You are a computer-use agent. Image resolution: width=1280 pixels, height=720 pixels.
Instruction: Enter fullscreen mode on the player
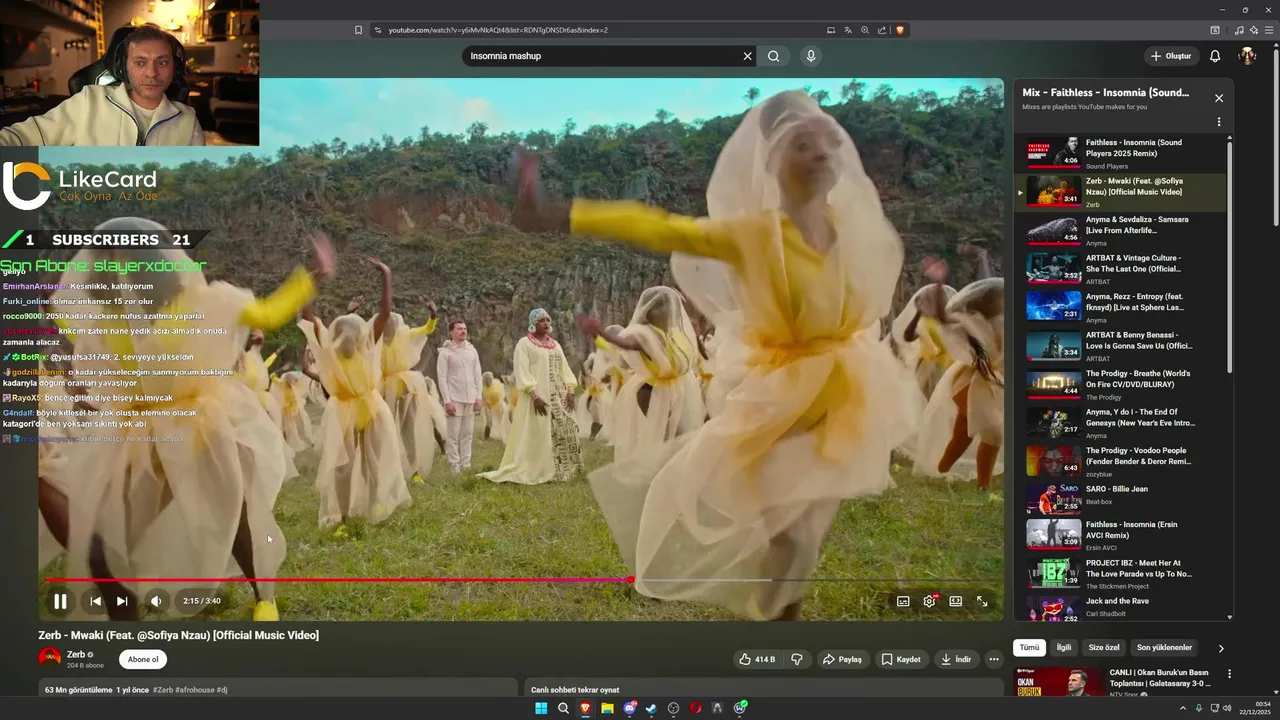[x=982, y=601]
